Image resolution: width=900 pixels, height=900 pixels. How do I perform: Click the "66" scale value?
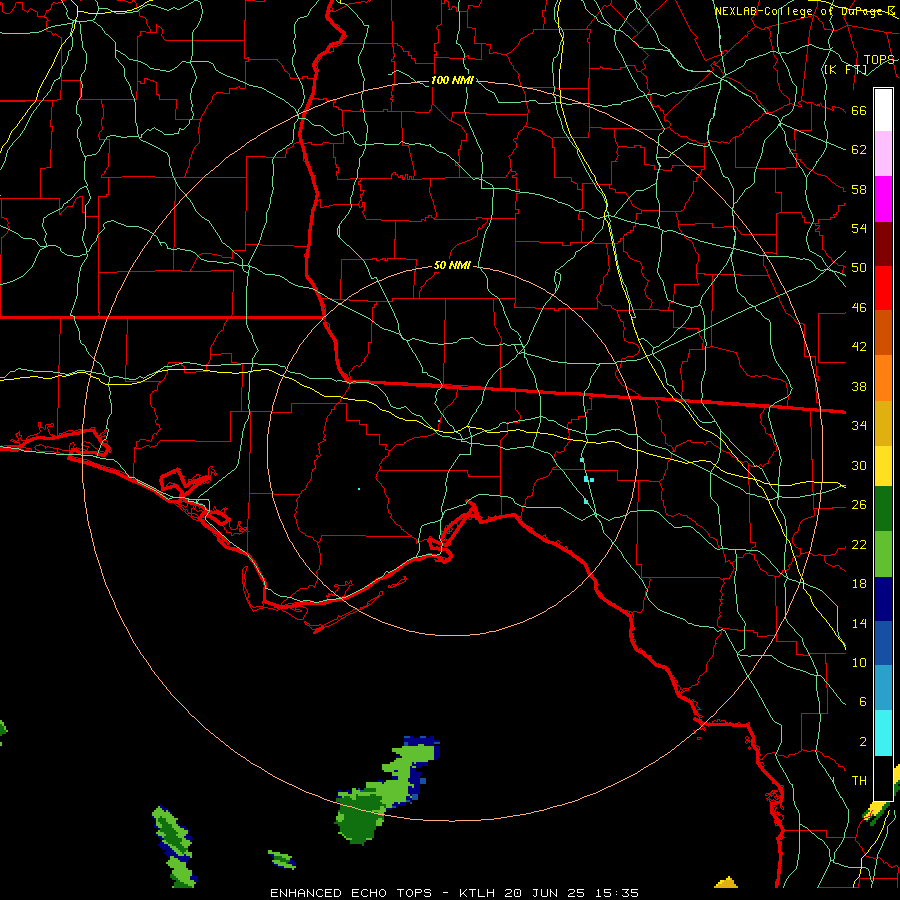[859, 111]
